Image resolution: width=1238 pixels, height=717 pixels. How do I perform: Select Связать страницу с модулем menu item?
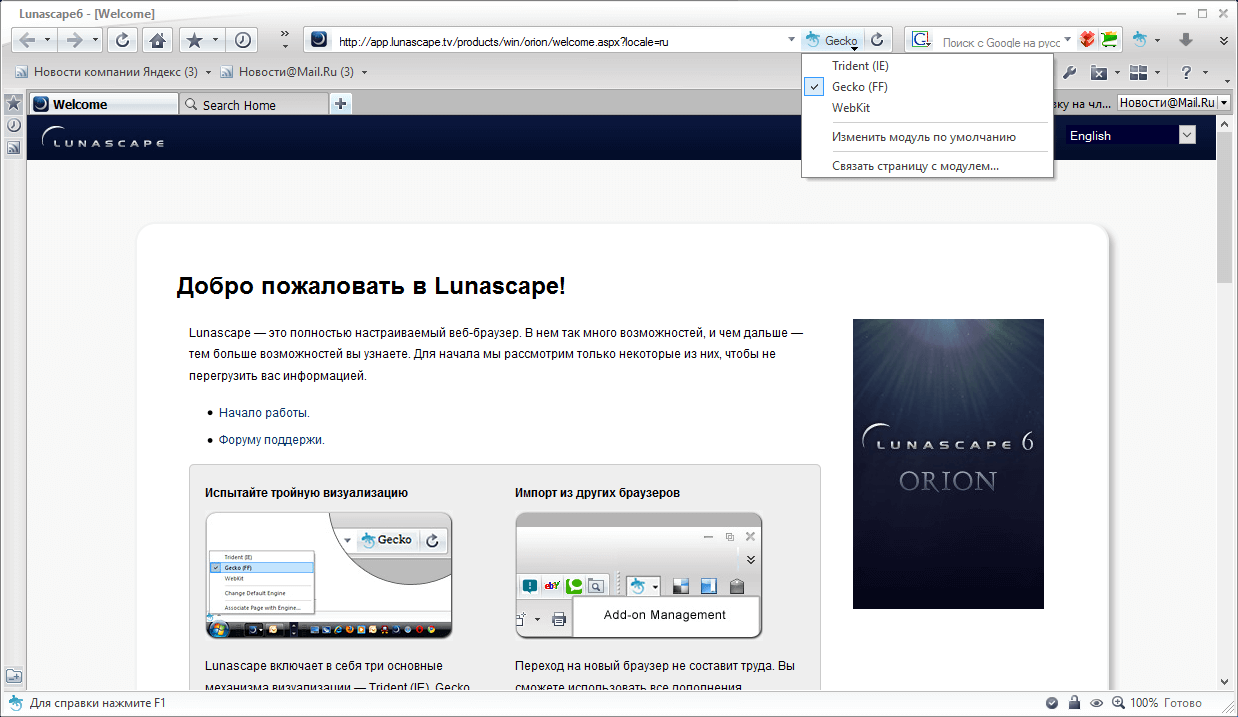click(927, 166)
